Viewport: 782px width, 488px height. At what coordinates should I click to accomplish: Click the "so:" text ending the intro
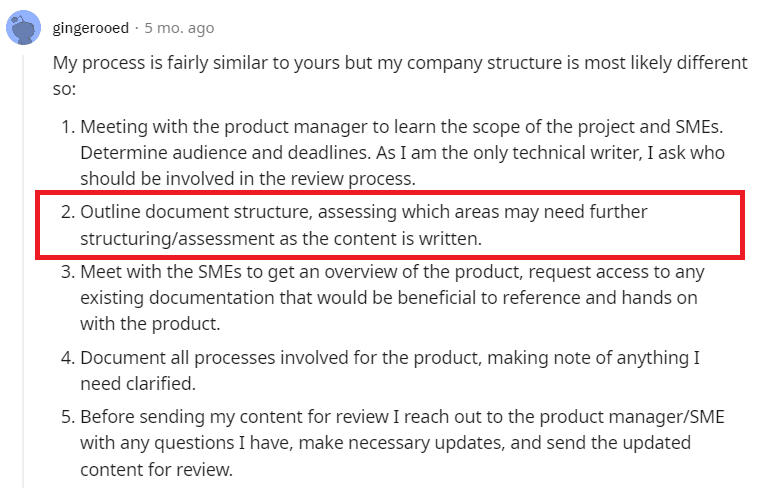[64, 88]
